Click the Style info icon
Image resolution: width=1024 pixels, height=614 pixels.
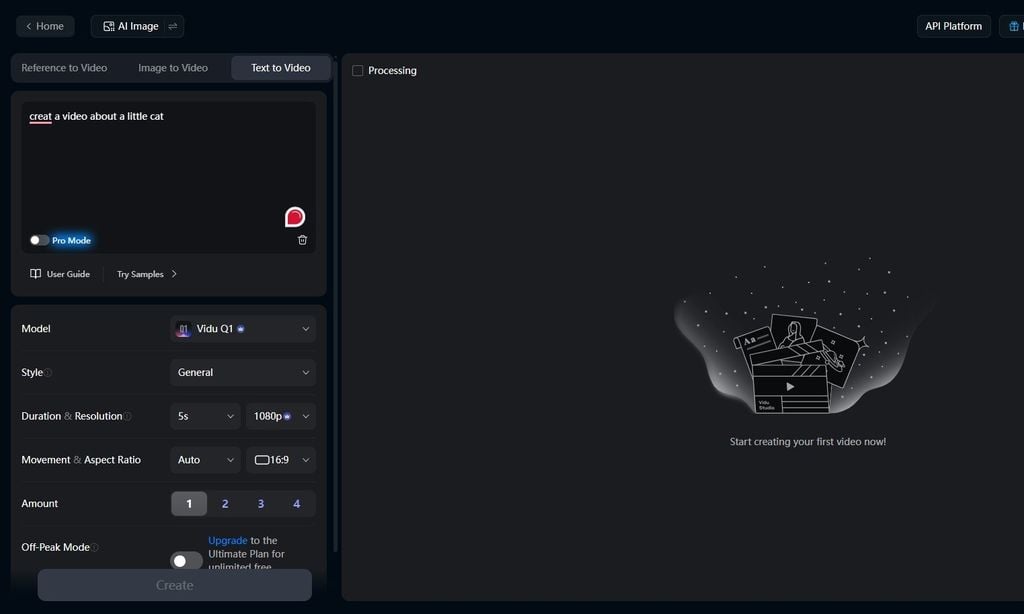(x=48, y=373)
